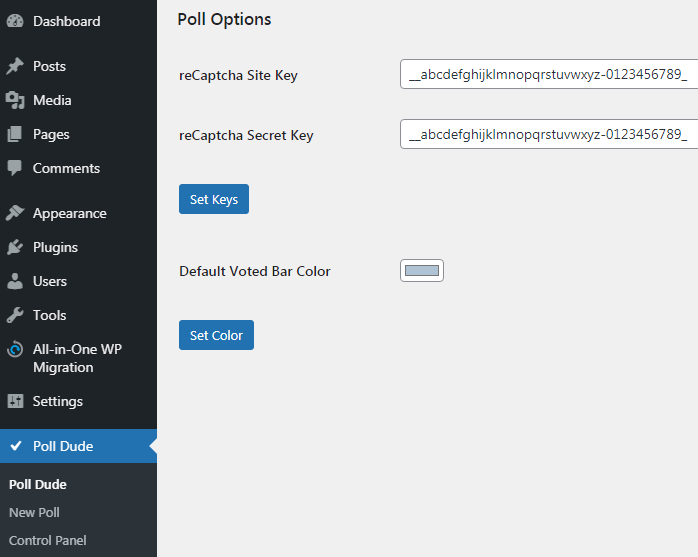Click the Set Keys button

pos(214,199)
